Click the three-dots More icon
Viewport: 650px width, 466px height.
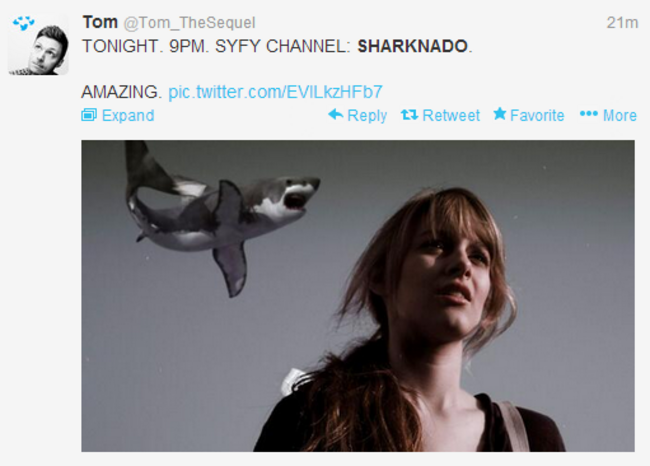pos(589,113)
